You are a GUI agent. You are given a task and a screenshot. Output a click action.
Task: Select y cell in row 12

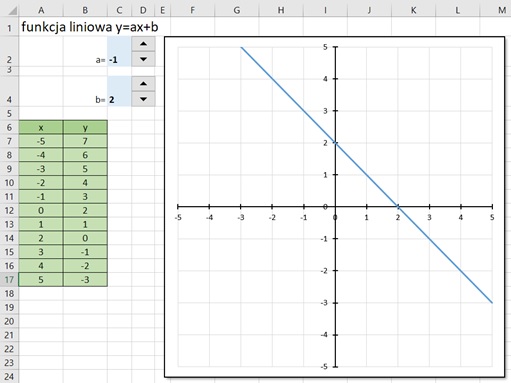85,210
